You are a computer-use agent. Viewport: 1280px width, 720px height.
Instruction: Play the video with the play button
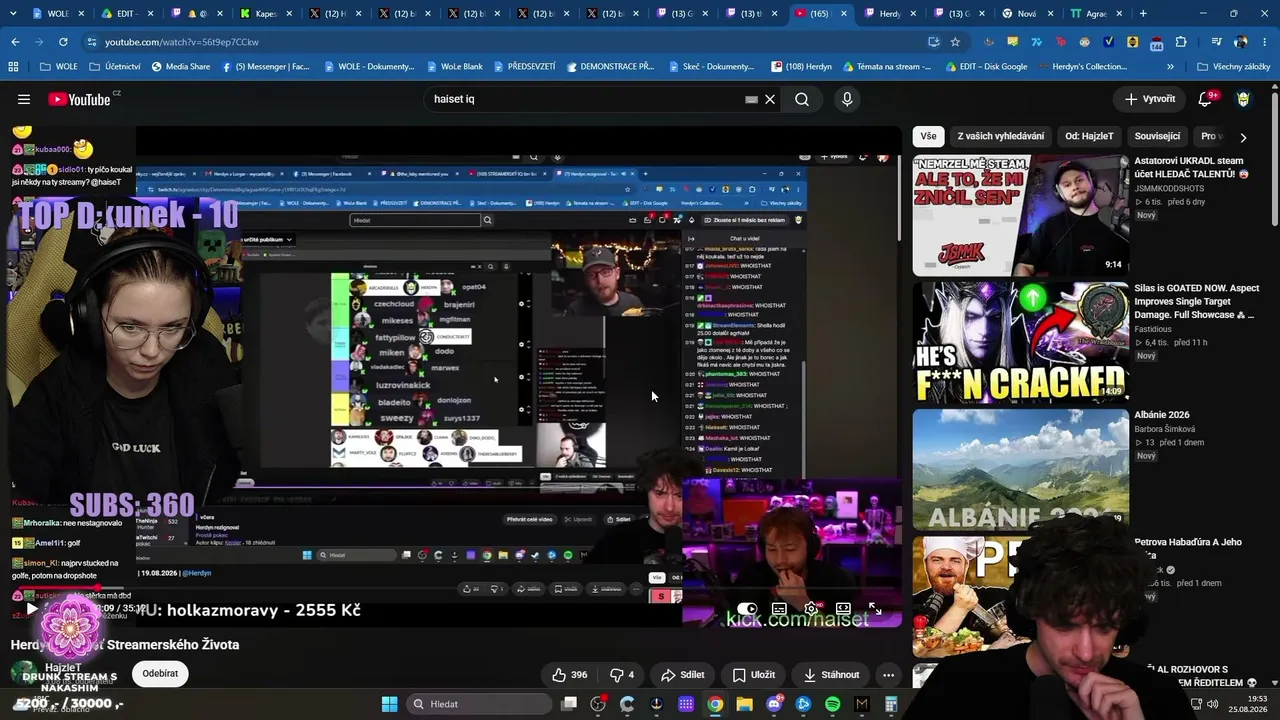coord(31,608)
